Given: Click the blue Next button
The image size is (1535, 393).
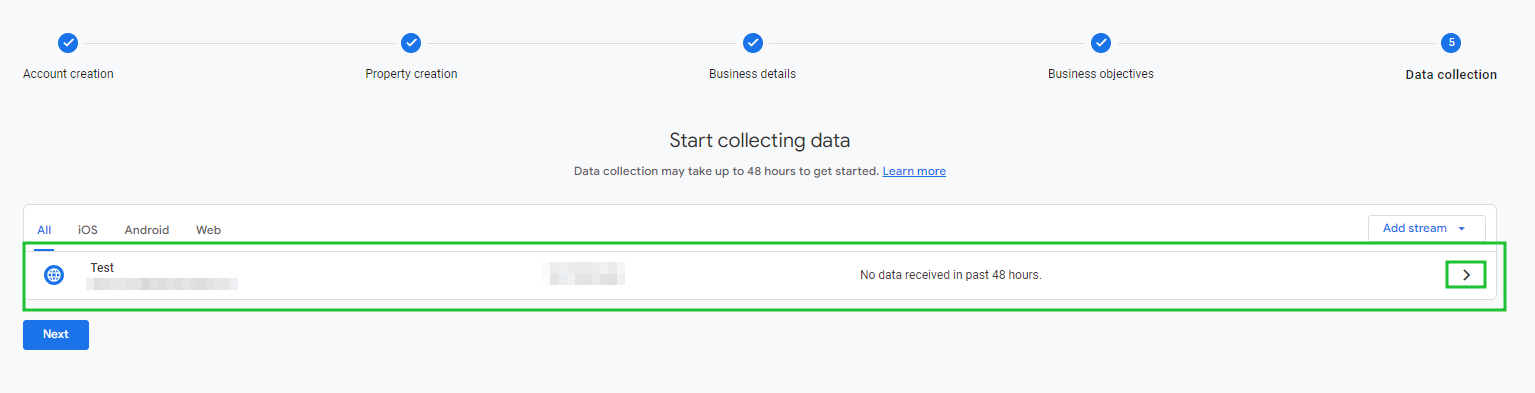Looking at the screenshot, I should [56, 335].
